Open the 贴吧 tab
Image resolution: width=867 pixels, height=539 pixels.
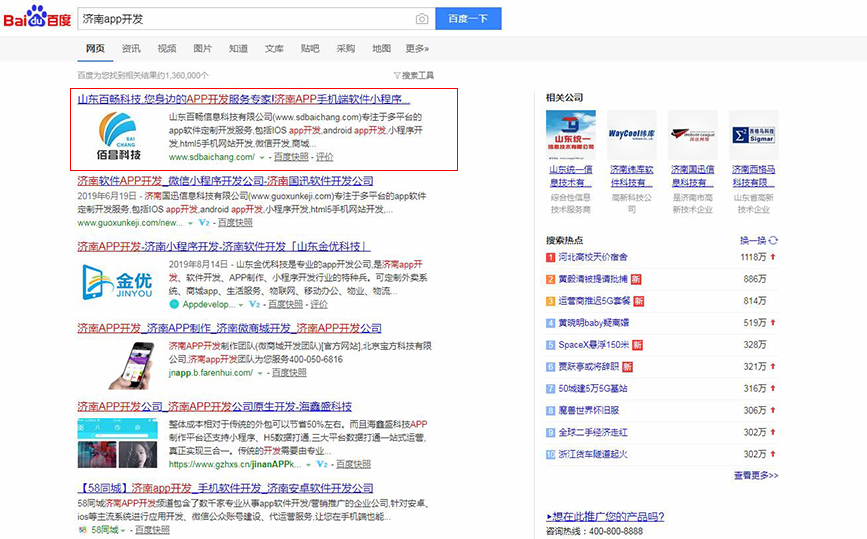click(310, 49)
